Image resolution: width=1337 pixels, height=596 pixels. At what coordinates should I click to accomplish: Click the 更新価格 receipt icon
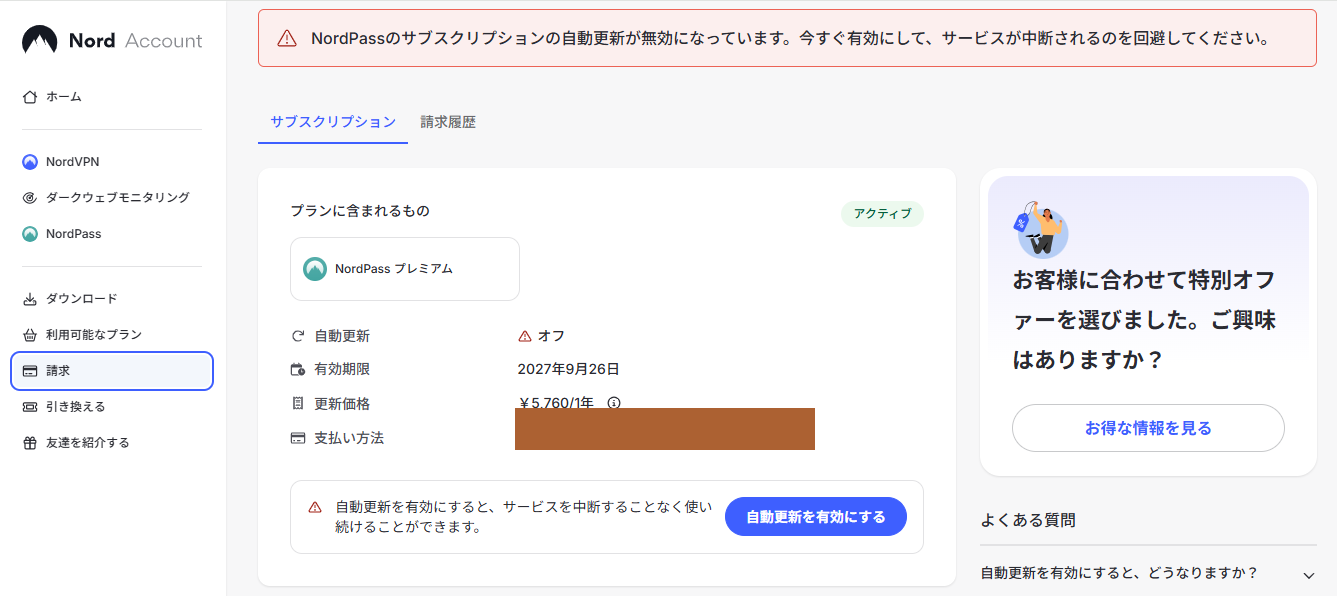pos(297,404)
